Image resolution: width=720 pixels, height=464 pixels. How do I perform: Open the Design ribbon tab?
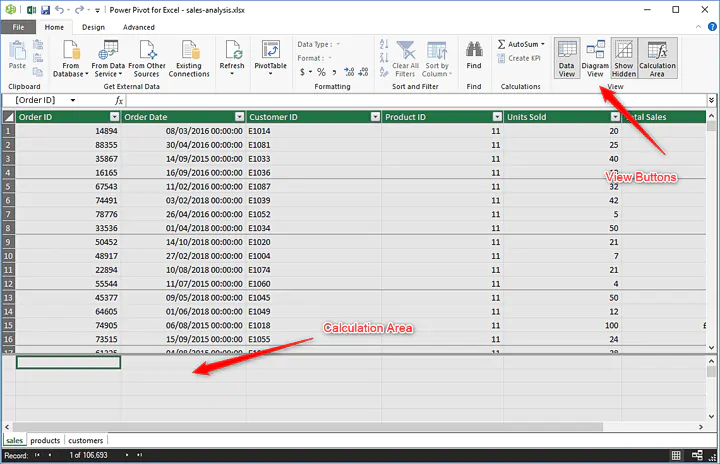tap(93, 27)
